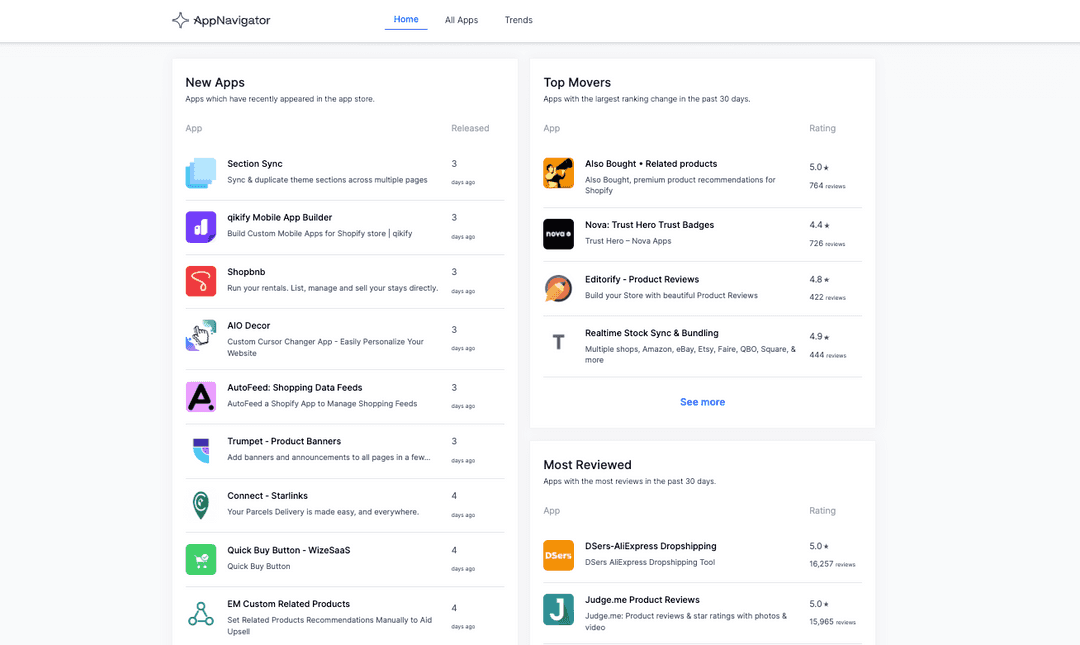Click the AppNavigator logo
1080x645 pixels.
pos(220,19)
